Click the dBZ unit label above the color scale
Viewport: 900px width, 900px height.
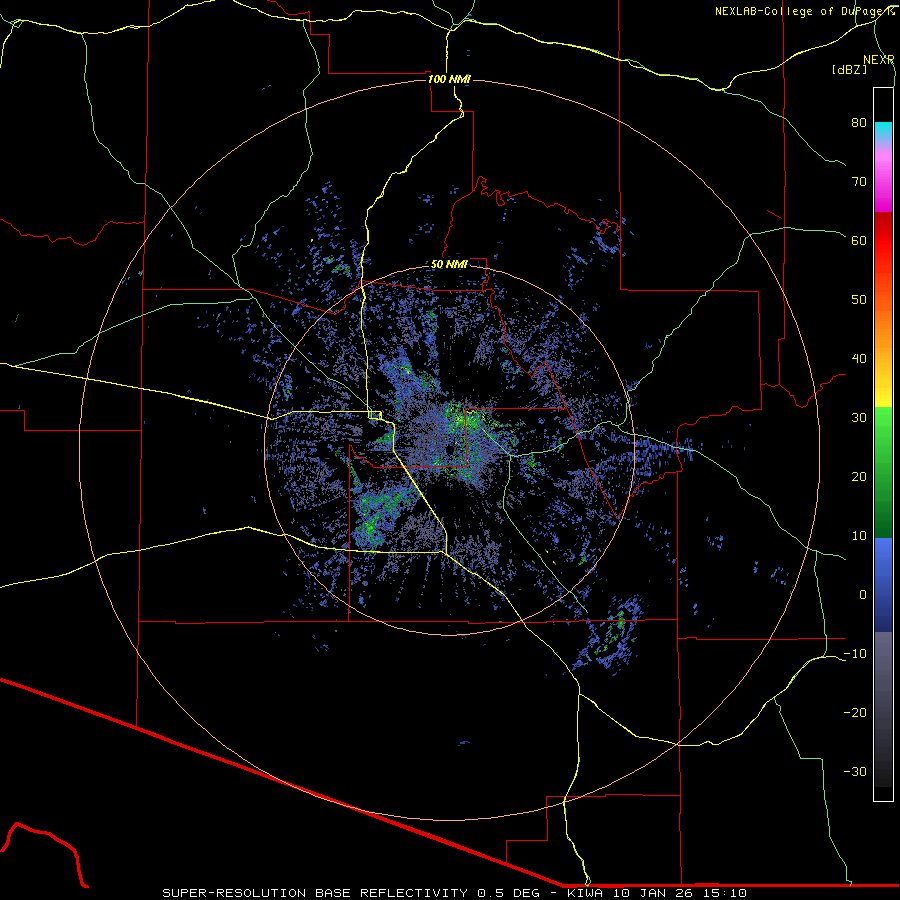(x=849, y=69)
